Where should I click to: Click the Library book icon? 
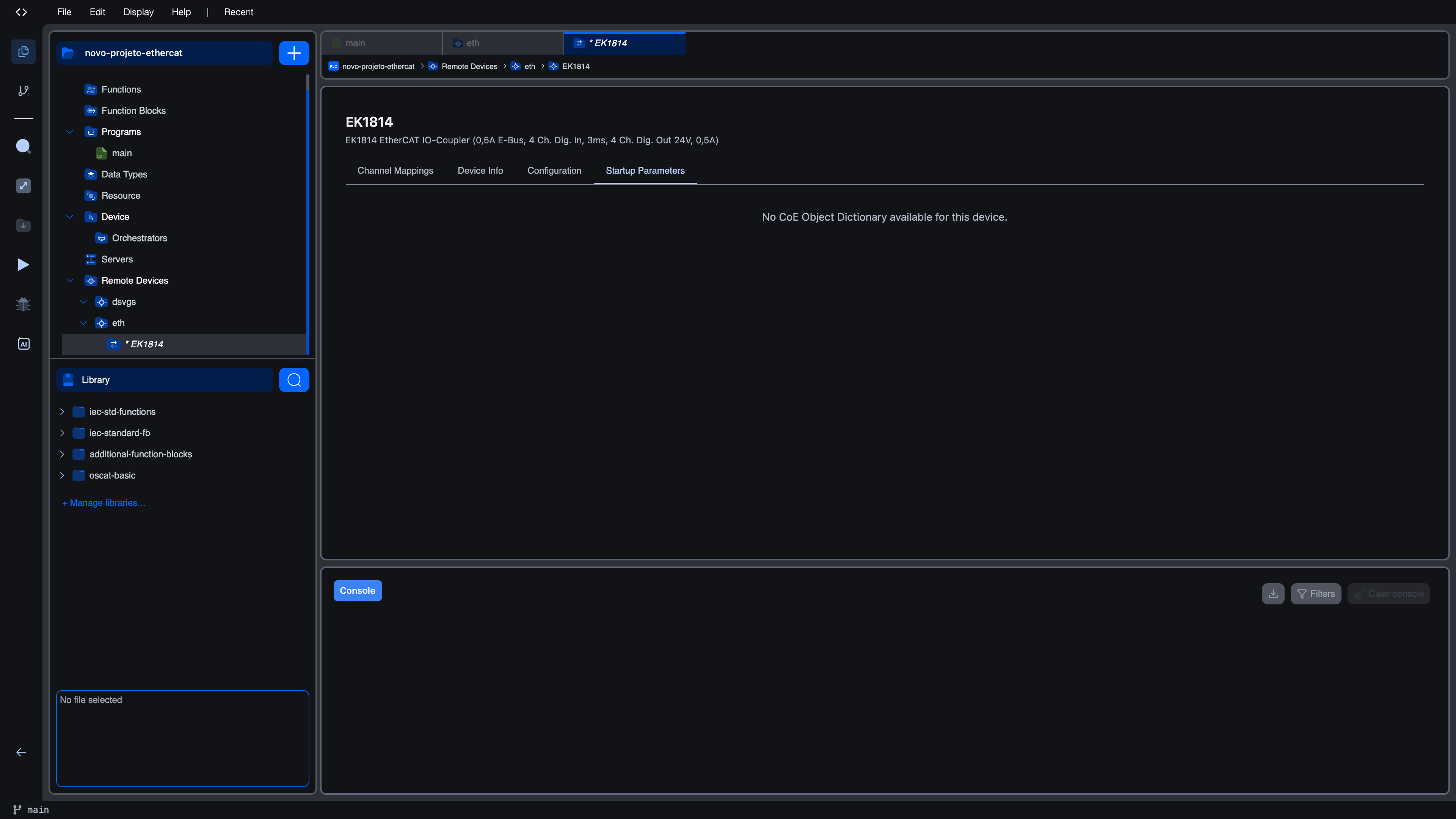68,380
